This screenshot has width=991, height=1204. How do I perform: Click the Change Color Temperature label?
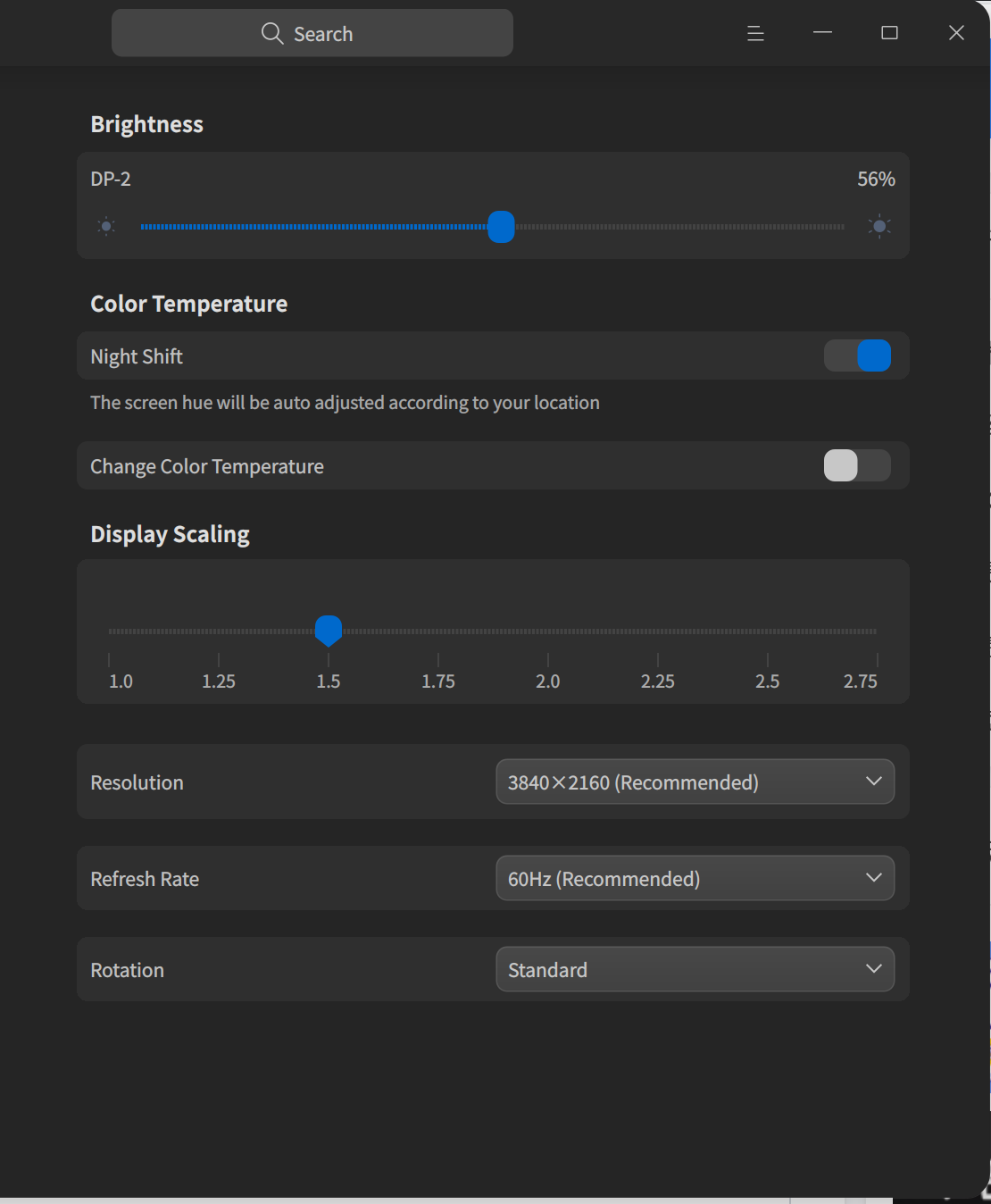click(207, 467)
